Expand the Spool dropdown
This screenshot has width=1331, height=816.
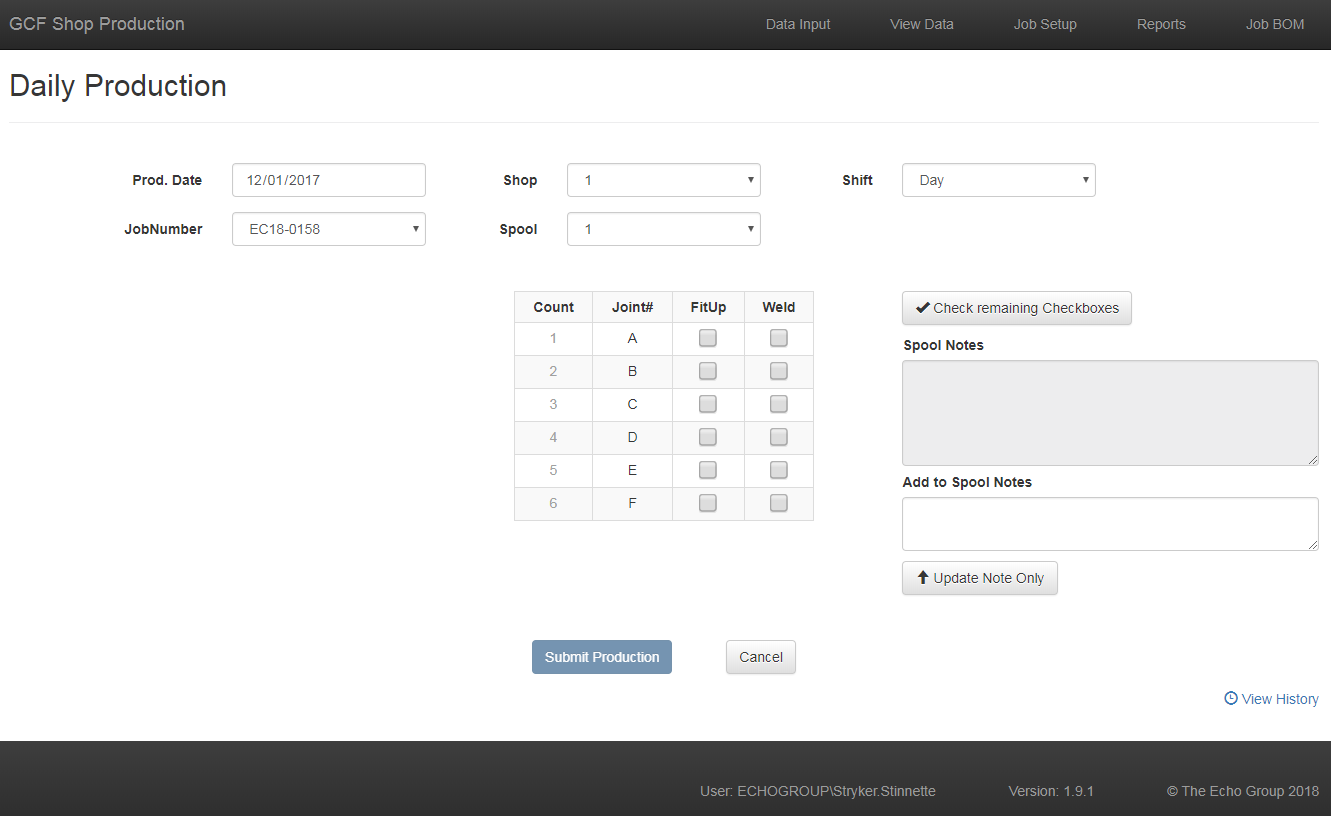point(663,229)
